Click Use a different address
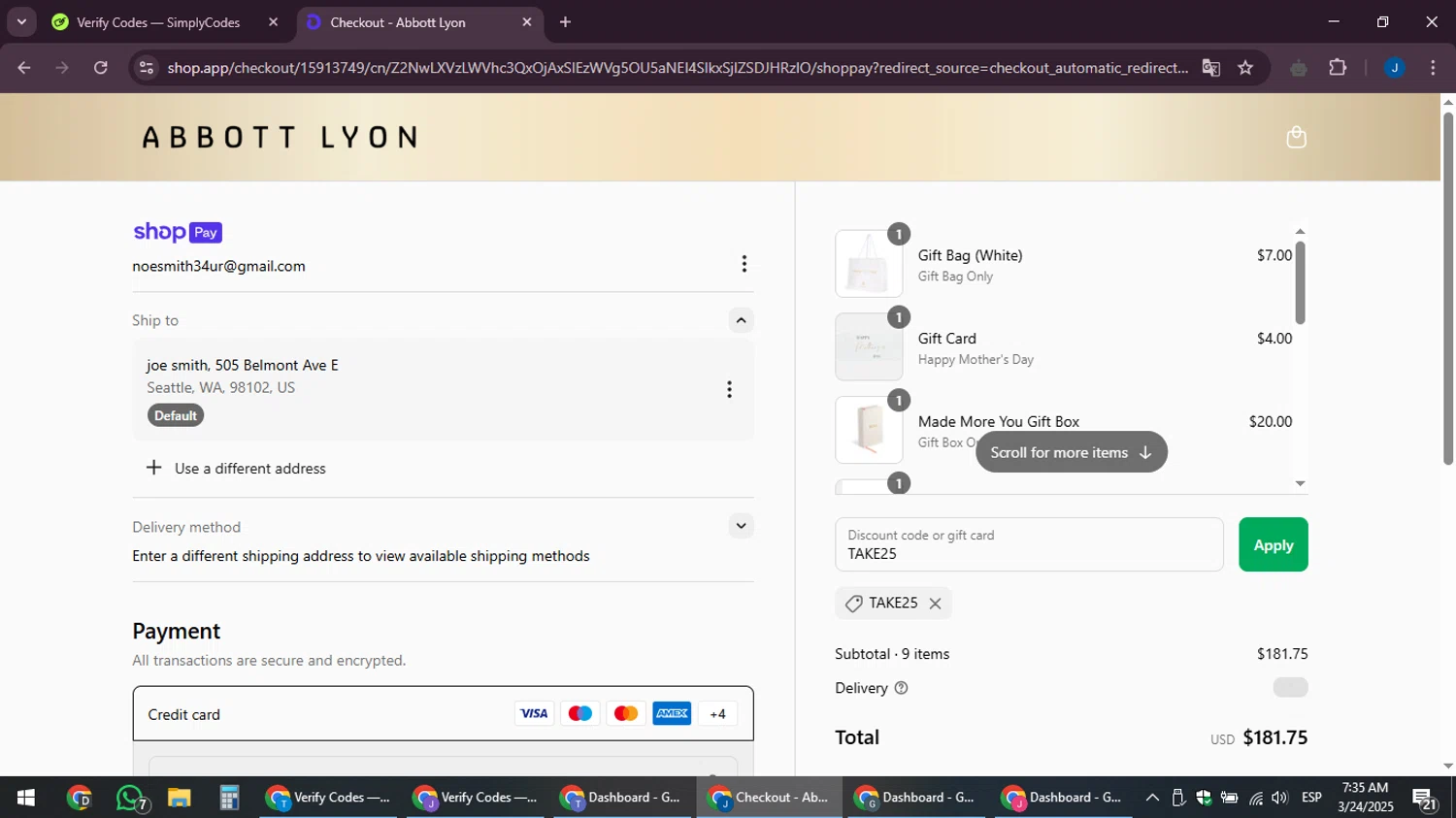The image size is (1456, 818). 236,468
